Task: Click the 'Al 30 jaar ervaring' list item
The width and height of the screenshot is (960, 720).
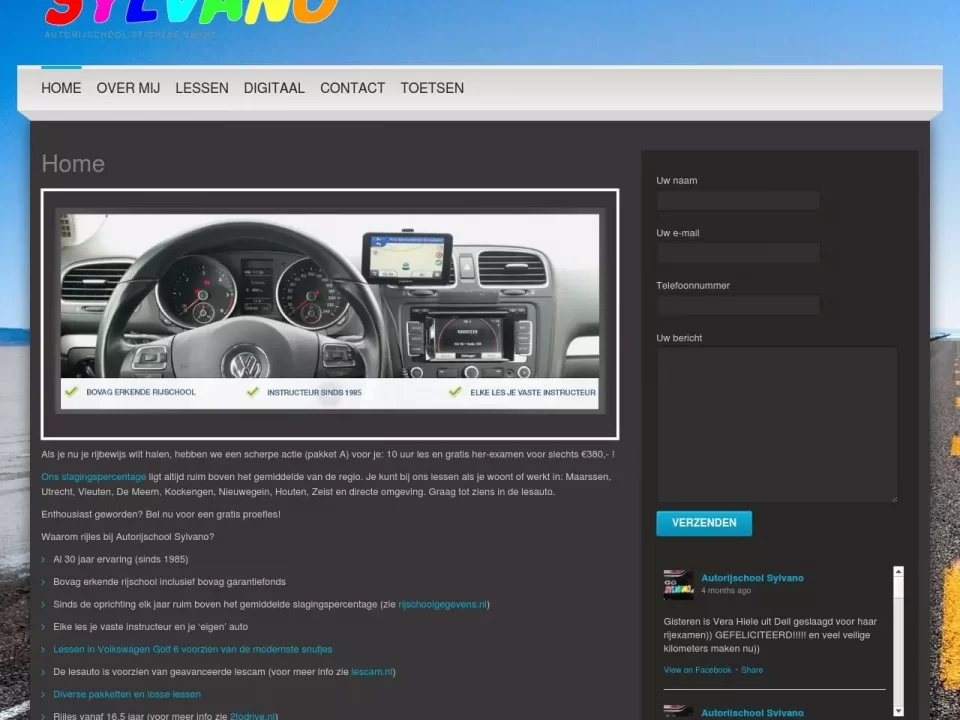Action: pos(121,559)
